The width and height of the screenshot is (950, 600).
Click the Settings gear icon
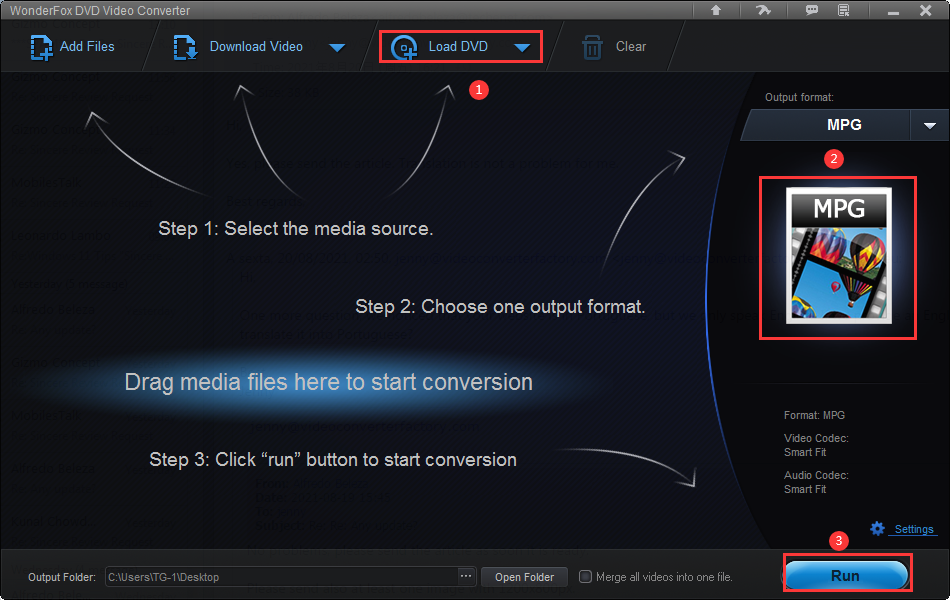tap(877, 528)
